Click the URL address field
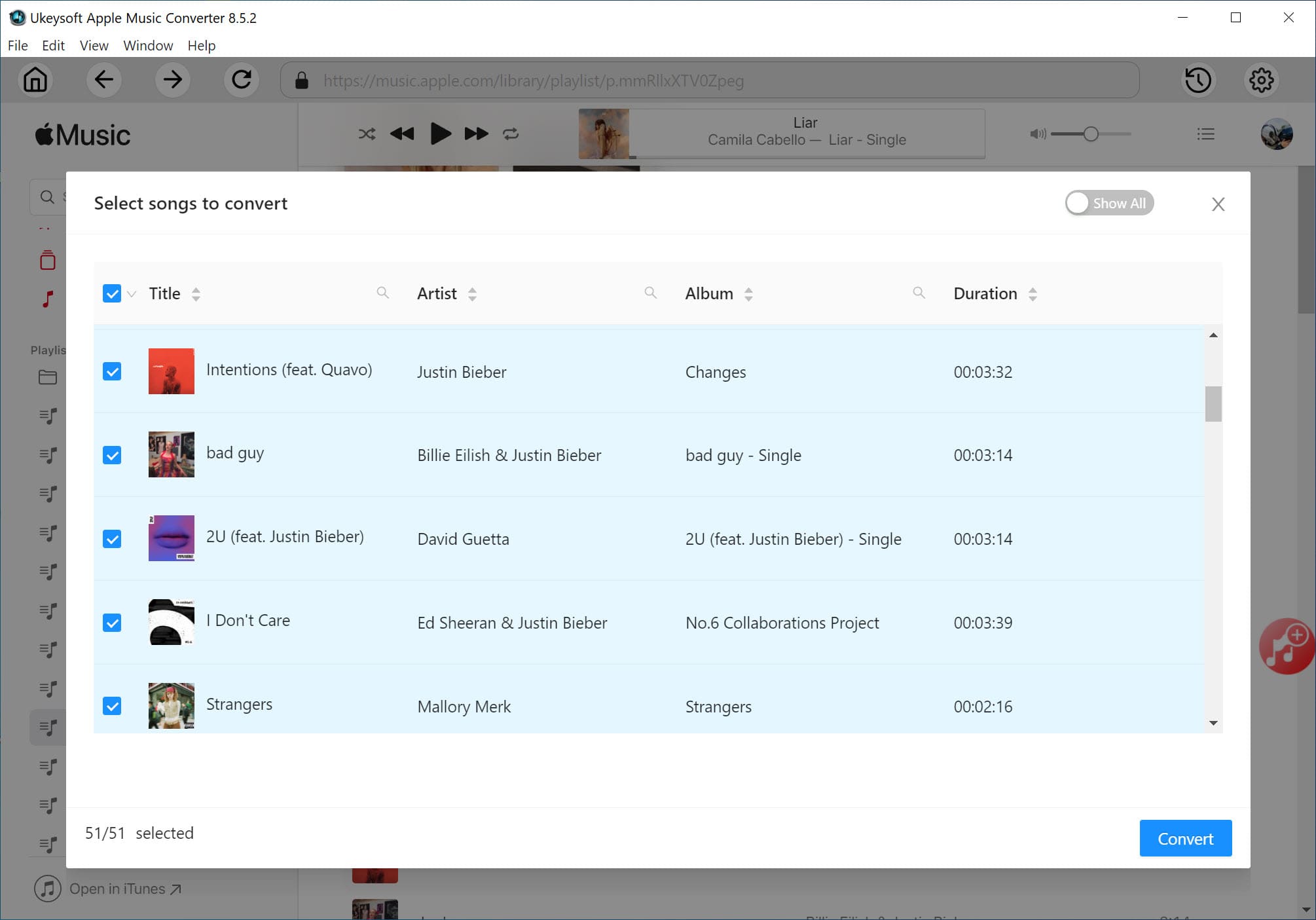 click(710, 81)
